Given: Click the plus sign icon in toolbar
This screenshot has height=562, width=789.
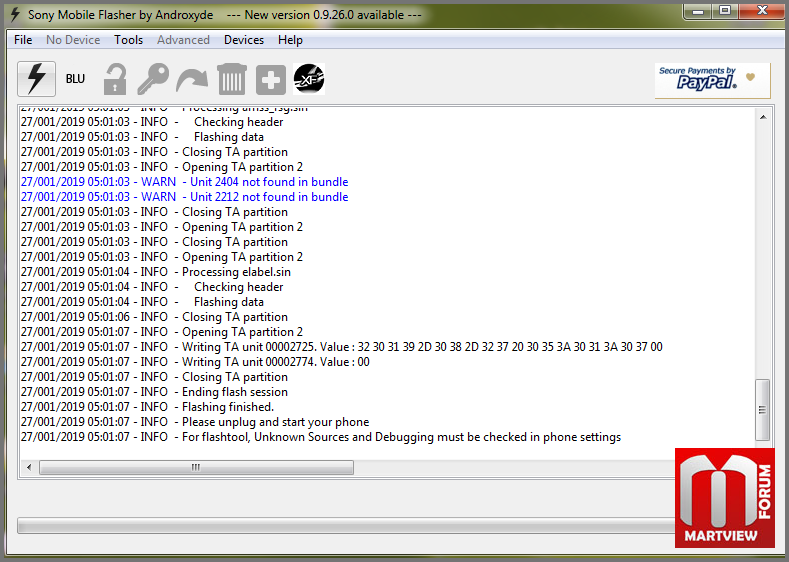Looking at the screenshot, I should [x=271, y=79].
